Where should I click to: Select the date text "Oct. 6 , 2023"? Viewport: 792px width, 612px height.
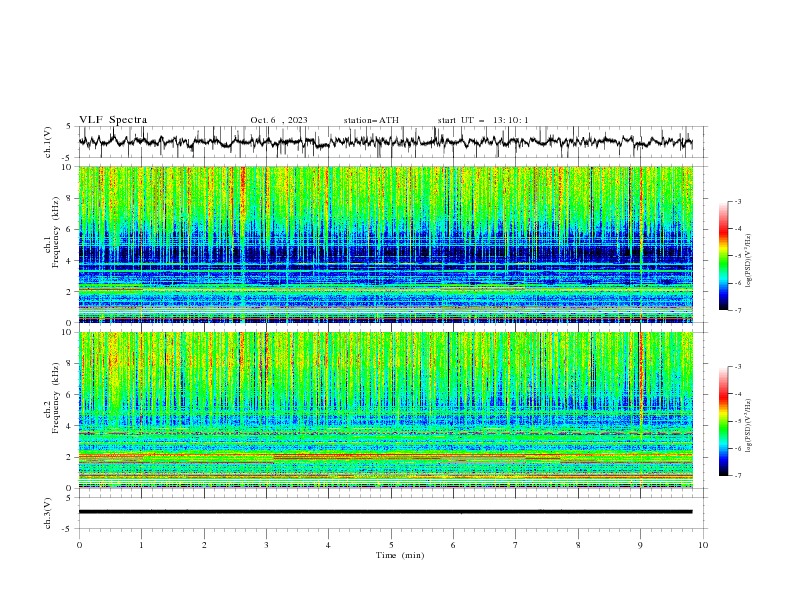279,120
